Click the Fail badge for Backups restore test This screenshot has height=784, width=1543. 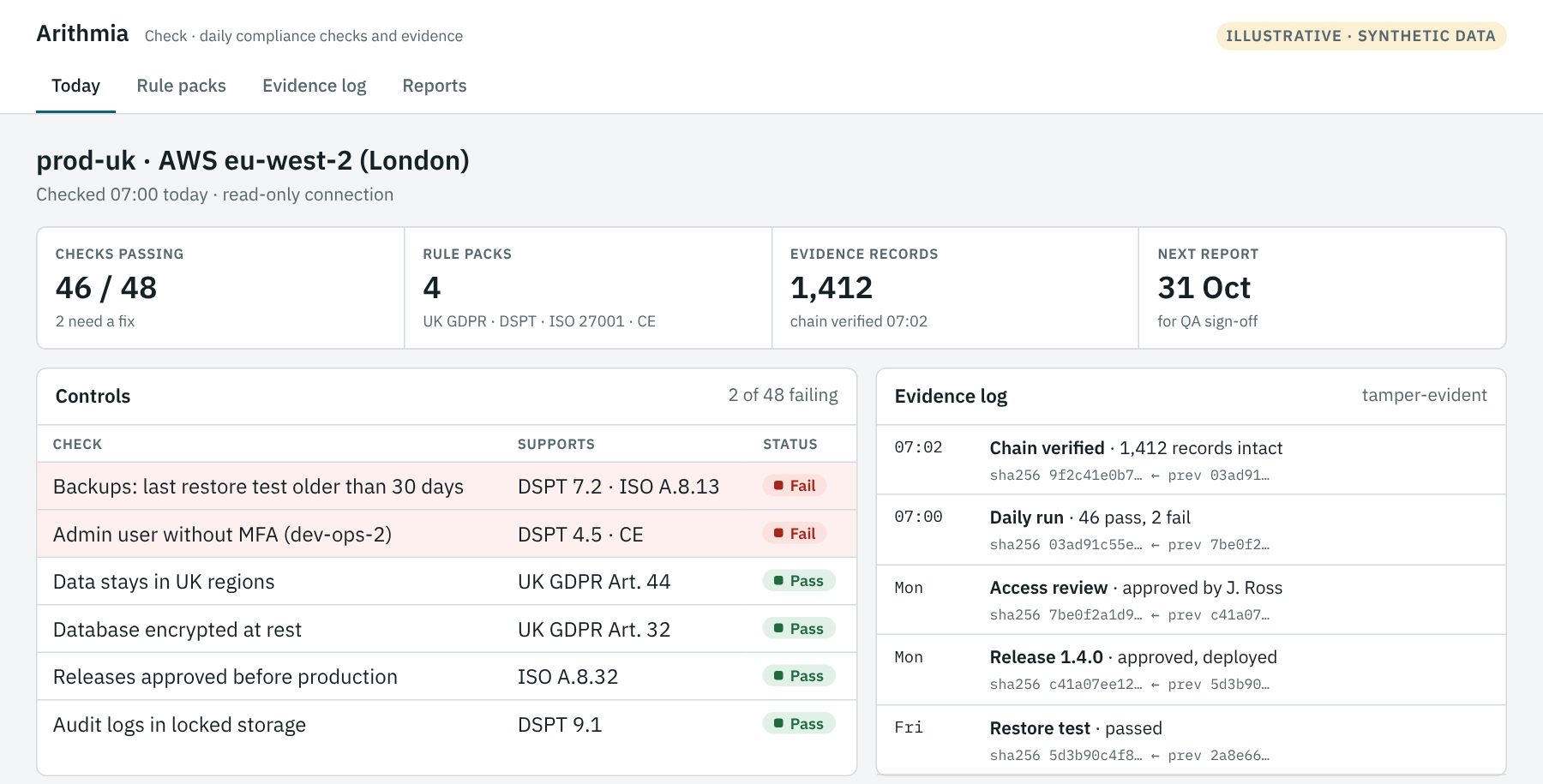coord(795,486)
